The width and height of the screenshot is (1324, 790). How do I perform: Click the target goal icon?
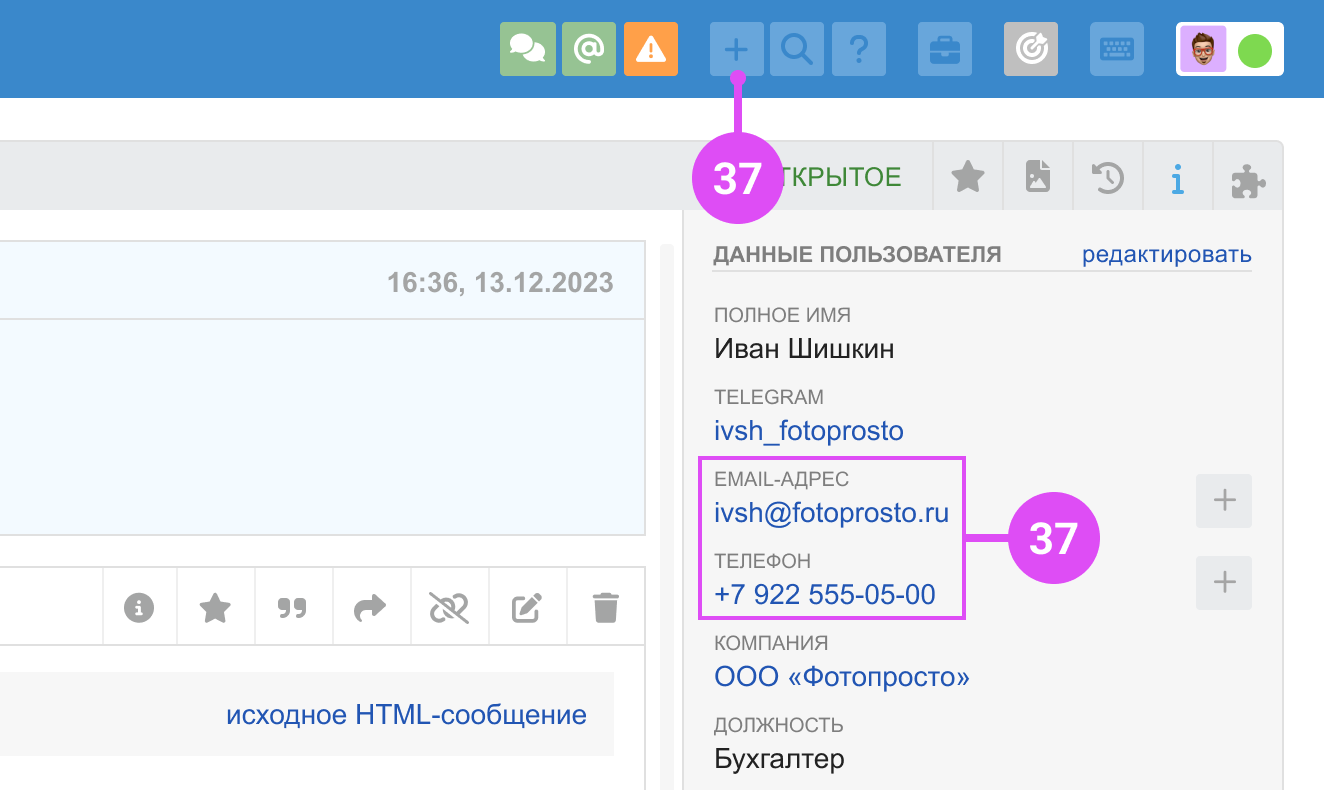(1031, 49)
